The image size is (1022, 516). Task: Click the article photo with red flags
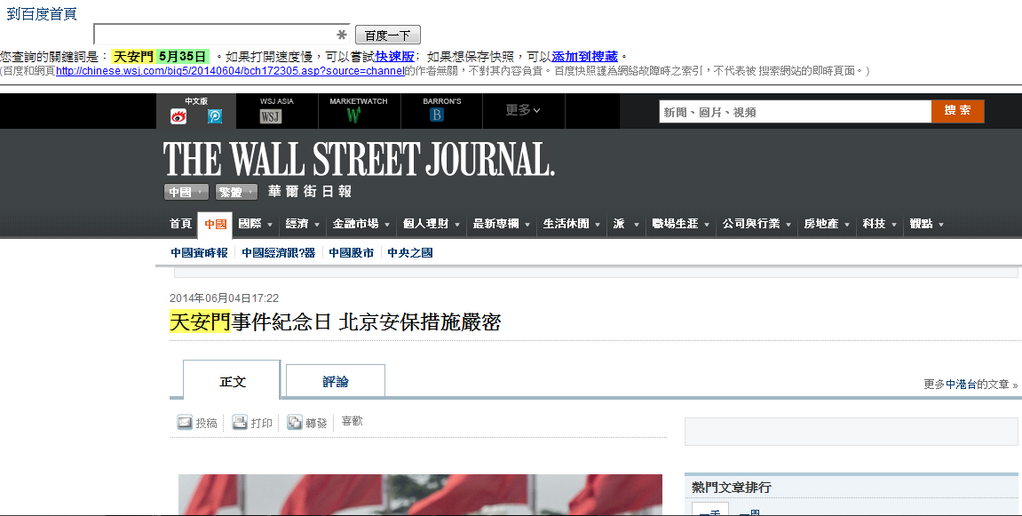pos(420,494)
